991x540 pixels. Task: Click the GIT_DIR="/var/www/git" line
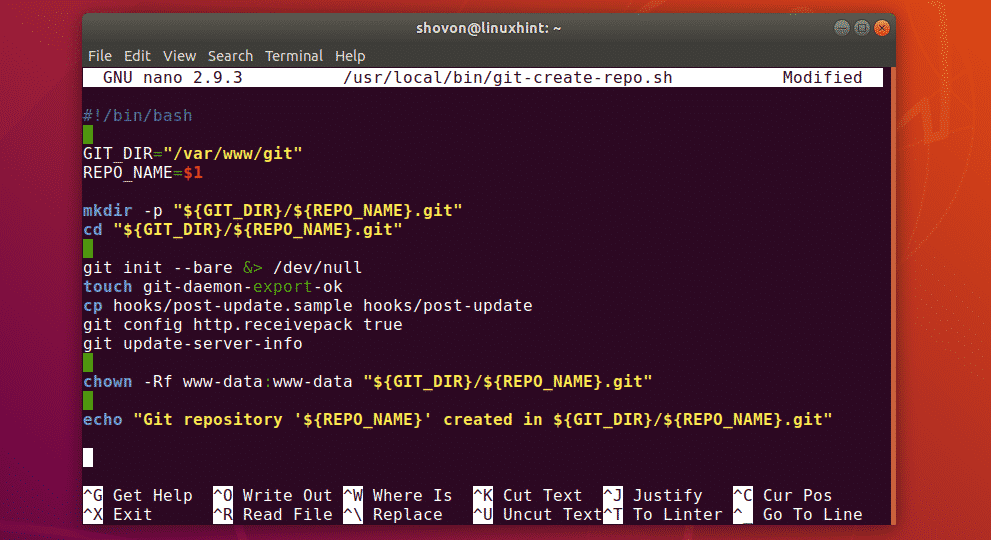pos(193,154)
